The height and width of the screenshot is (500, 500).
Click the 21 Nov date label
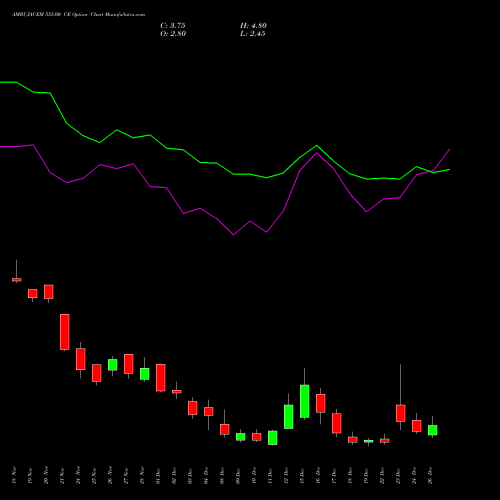[x=62, y=475]
